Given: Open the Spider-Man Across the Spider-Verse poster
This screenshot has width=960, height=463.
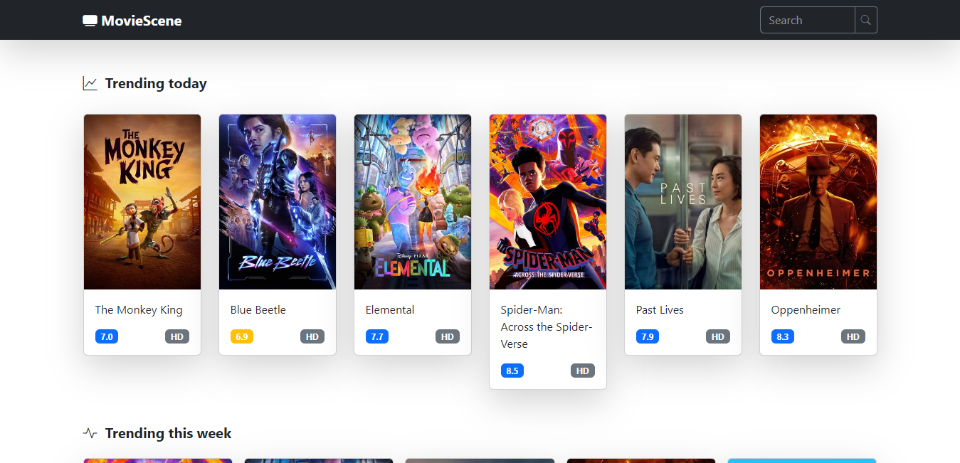Looking at the screenshot, I should pyautogui.click(x=548, y=201).
